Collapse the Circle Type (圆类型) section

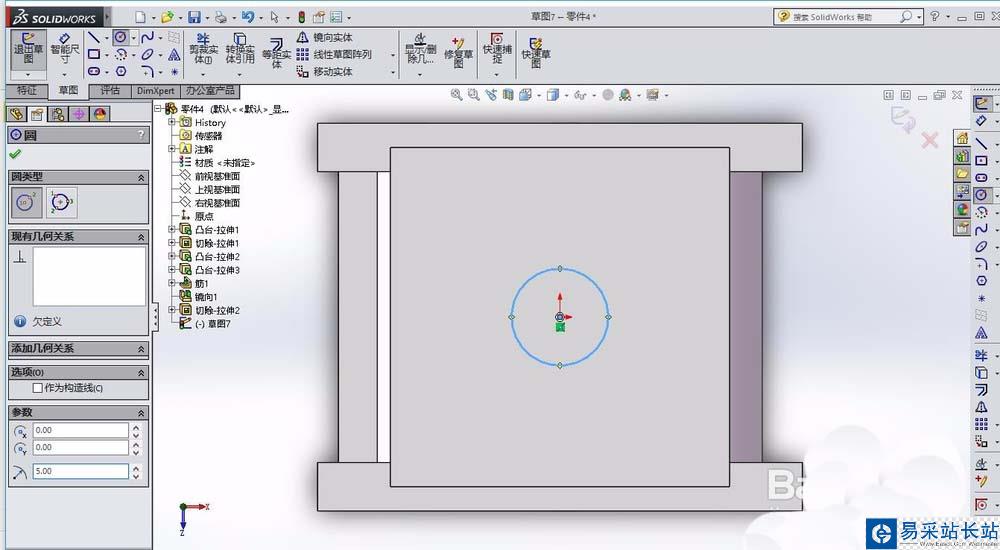tap(141, 177)
